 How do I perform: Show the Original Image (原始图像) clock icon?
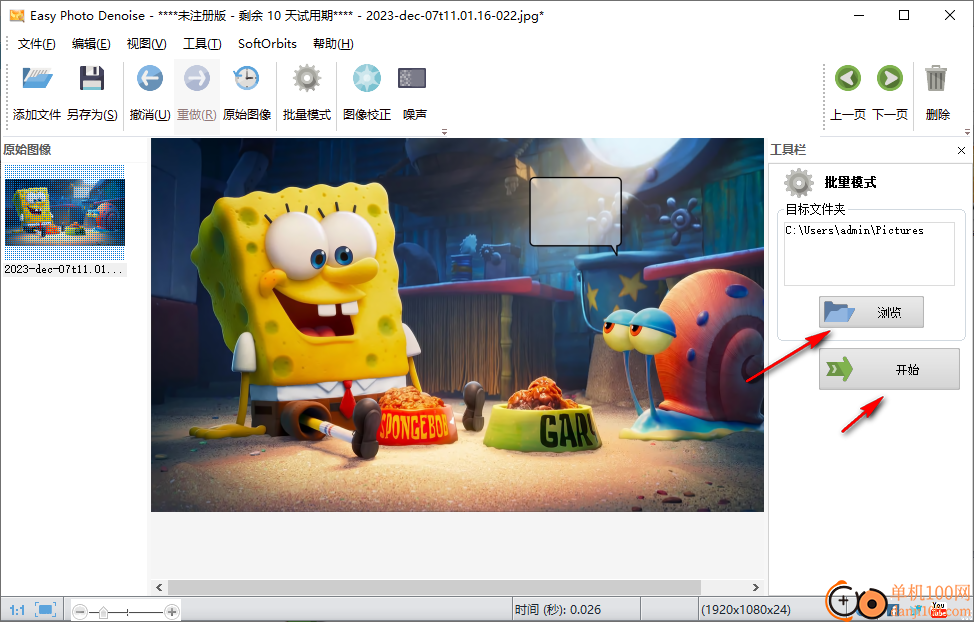click(247, 78)
